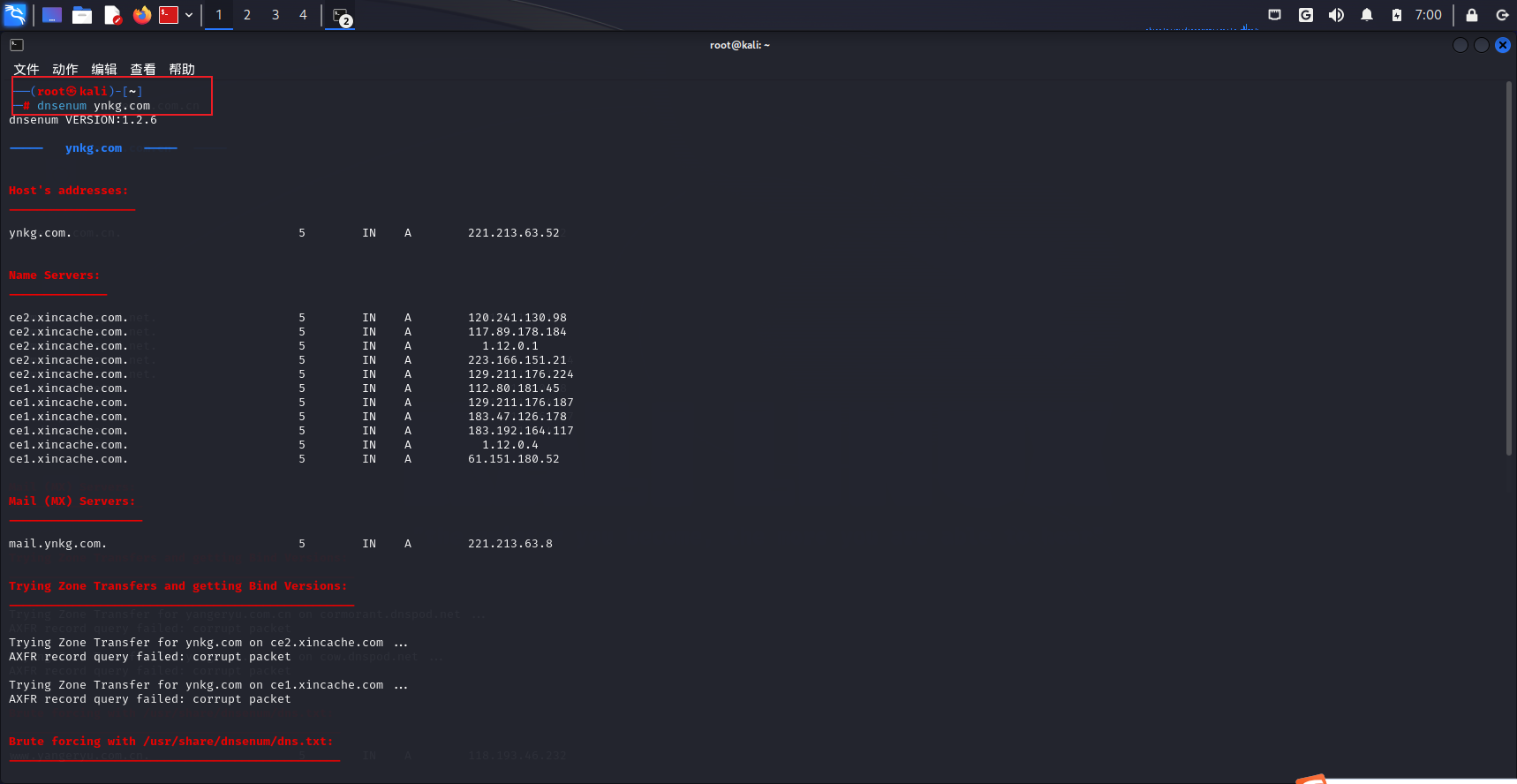This screenshot has height=784, width=1517.
Task: Maximize the terminal window
Action: 1482,45
